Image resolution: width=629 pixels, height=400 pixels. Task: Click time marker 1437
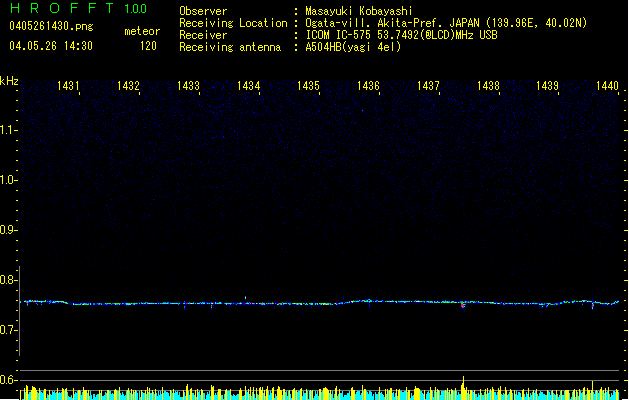(428, 85)
